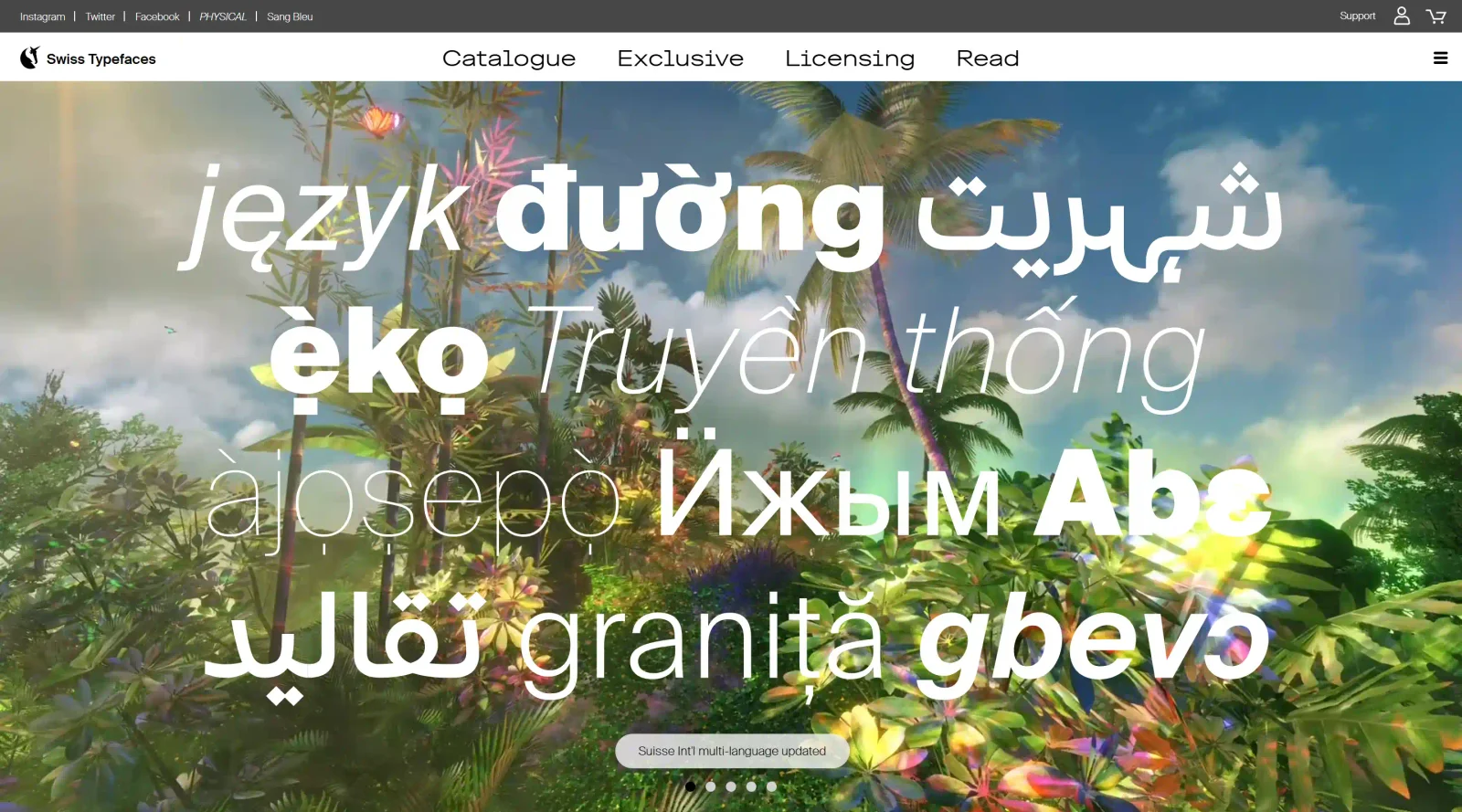Open the Catalogue menu
This screenshot has width=1462, height=812.
[509, 58]
